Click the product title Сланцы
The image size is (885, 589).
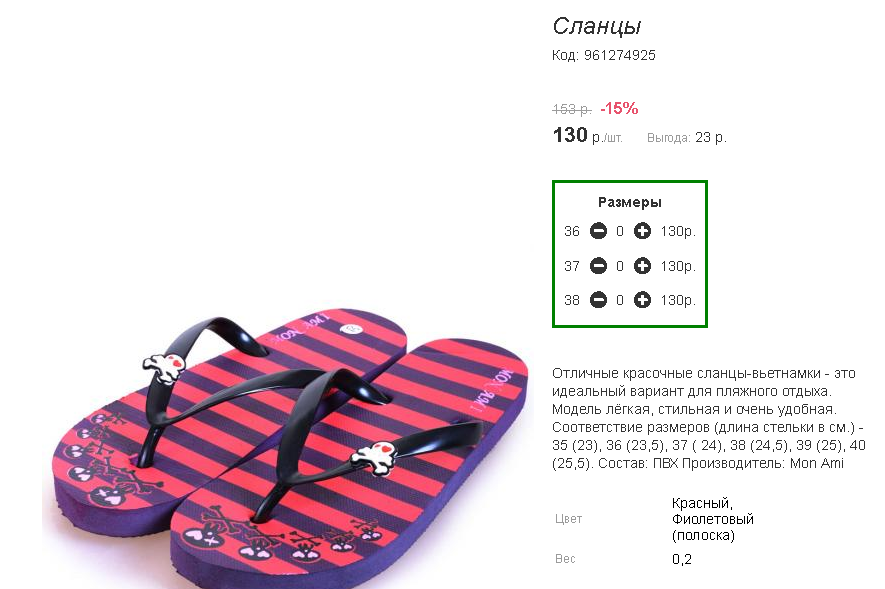point(597,27)
